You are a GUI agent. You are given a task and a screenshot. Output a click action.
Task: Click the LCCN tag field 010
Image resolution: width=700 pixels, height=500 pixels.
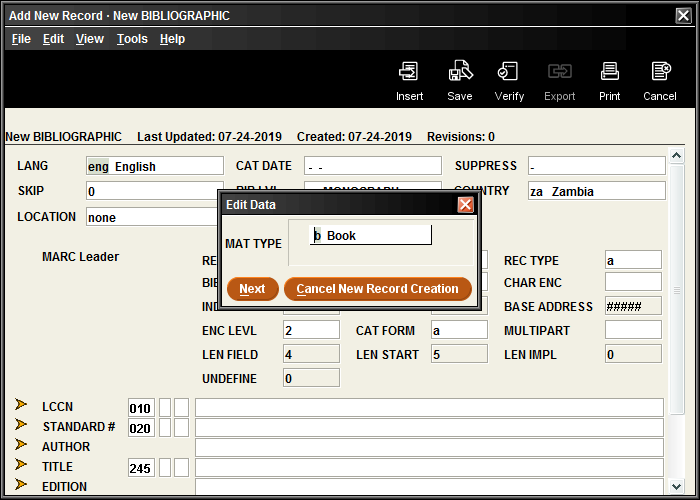point(141,408)
